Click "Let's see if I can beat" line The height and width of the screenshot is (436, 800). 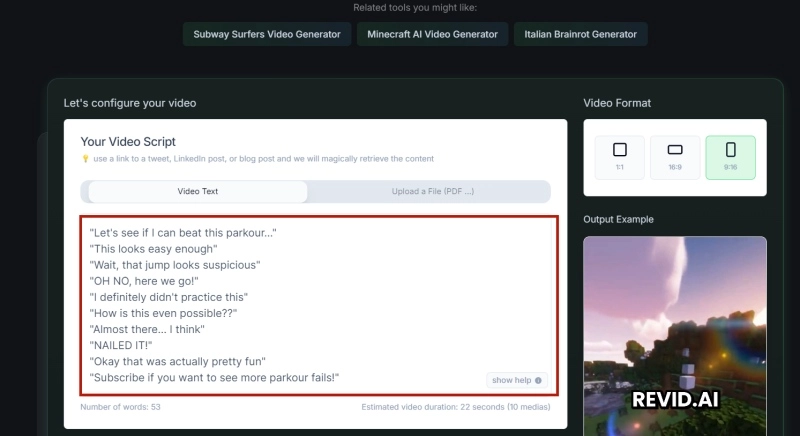[x=183, y=233]
